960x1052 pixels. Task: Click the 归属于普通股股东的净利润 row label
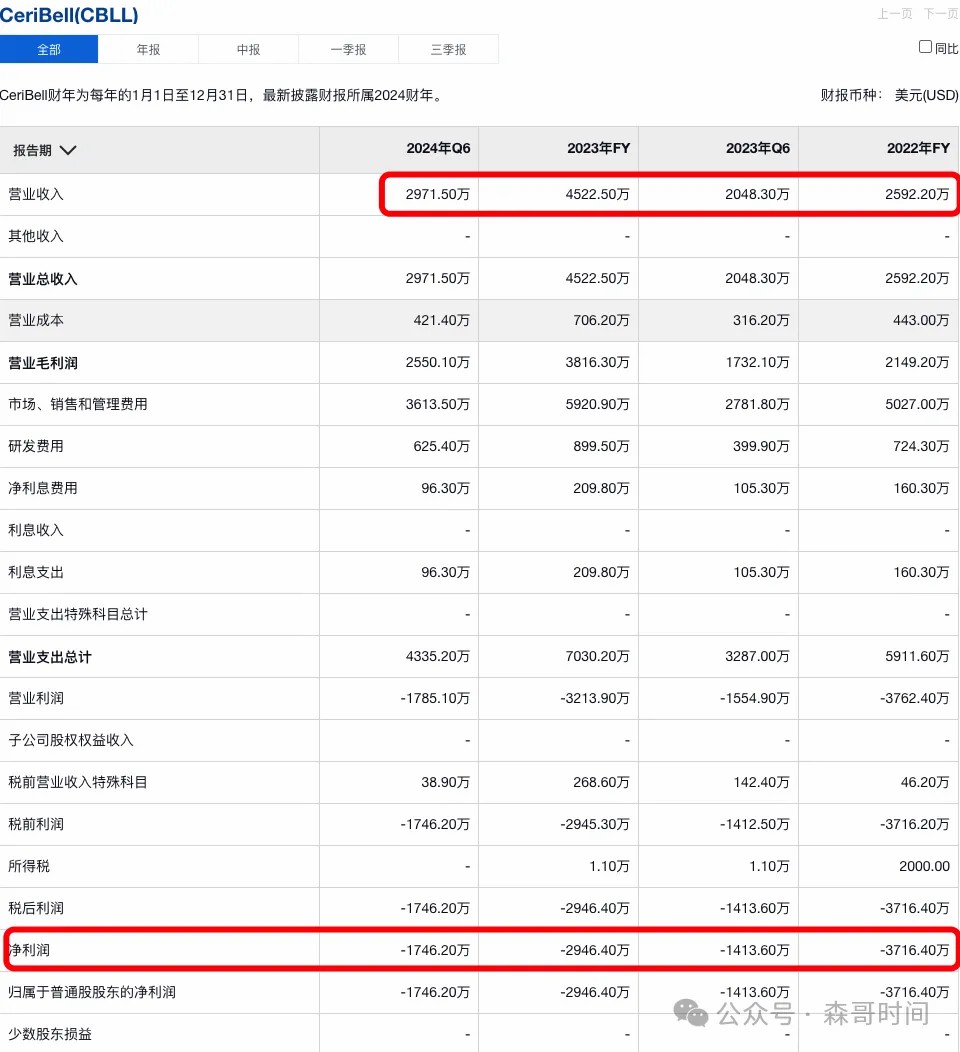click(x=92, y=992)
